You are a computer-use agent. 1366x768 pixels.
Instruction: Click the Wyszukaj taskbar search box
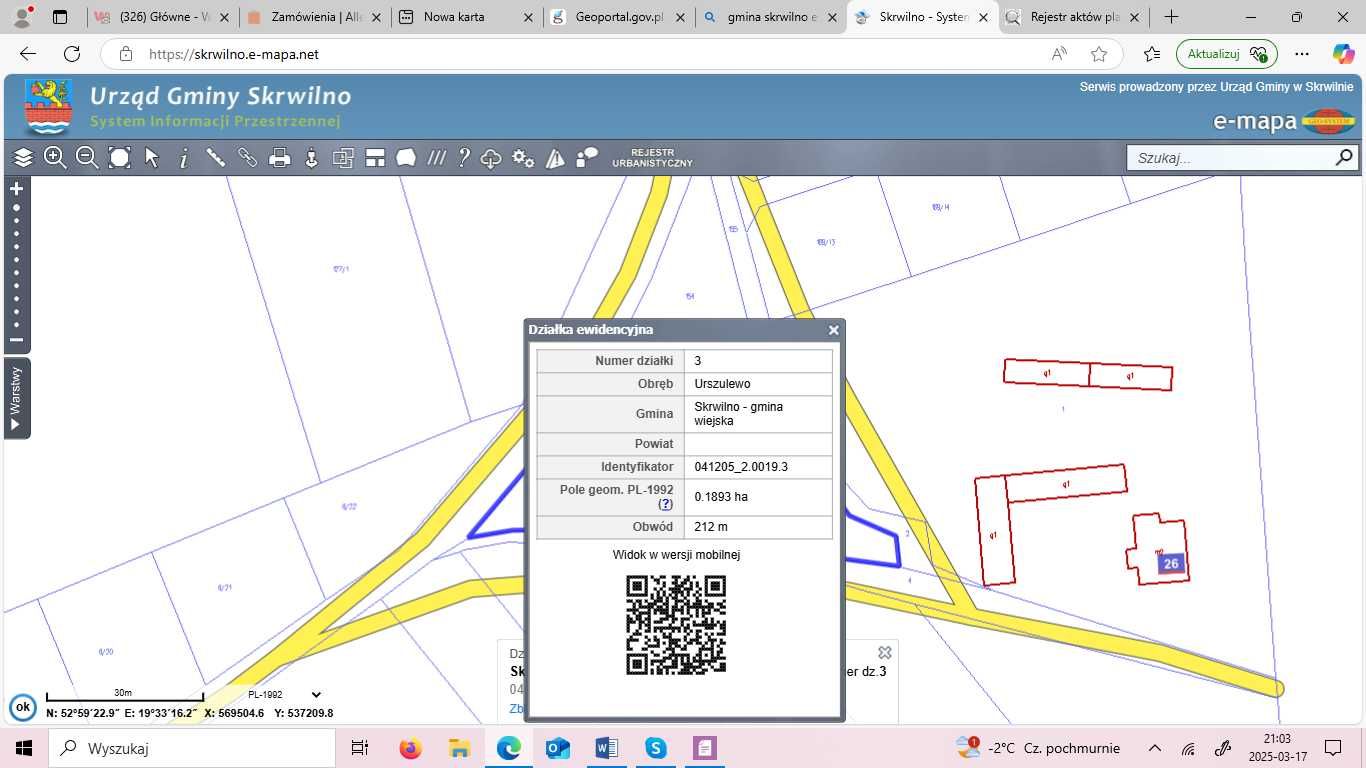(x=192, y=748)
